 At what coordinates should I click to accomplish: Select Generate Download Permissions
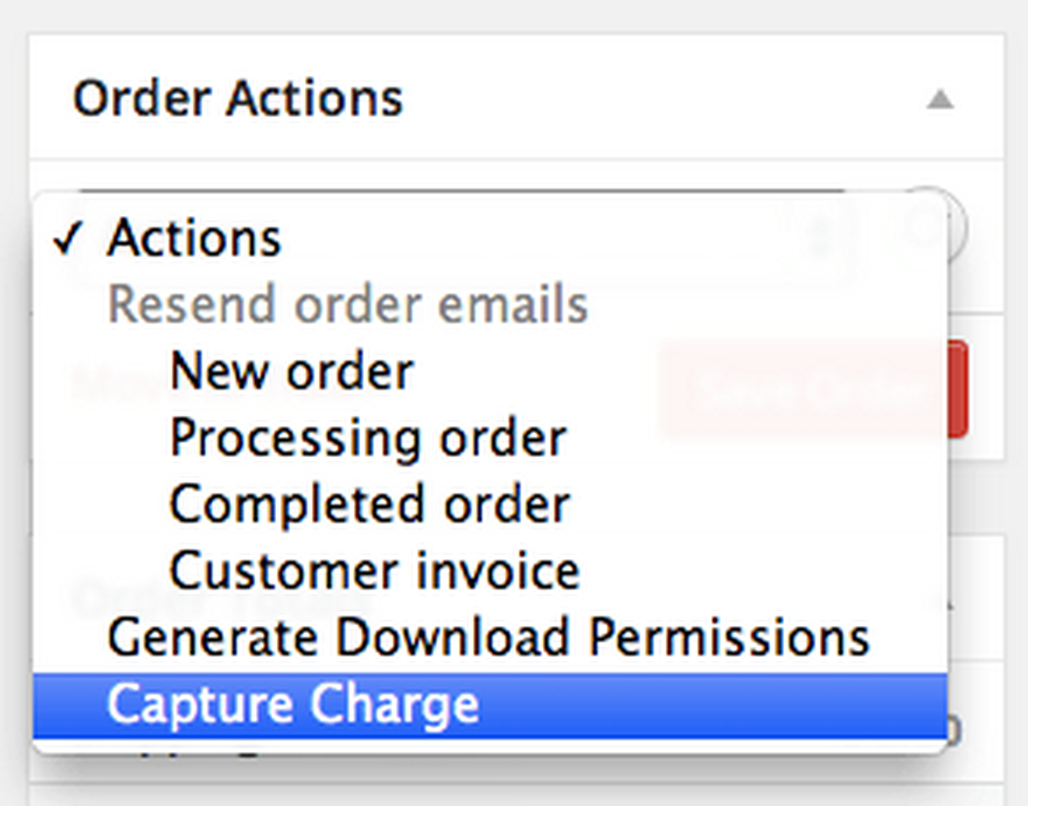(x=488, y=638)
